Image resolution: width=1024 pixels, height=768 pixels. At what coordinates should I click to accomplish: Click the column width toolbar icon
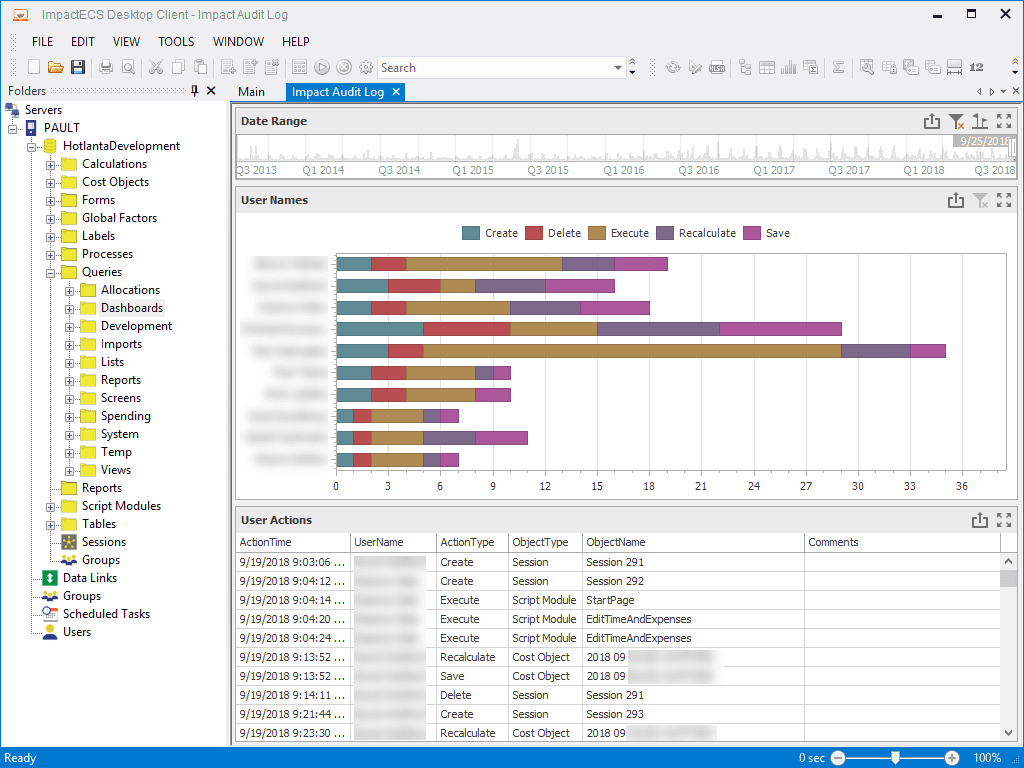954,67
